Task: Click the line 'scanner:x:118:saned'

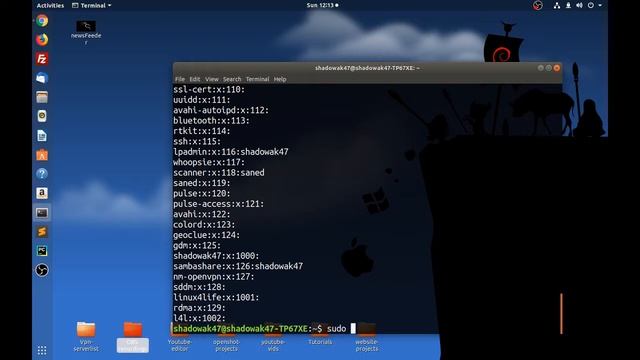Action: 218,173
